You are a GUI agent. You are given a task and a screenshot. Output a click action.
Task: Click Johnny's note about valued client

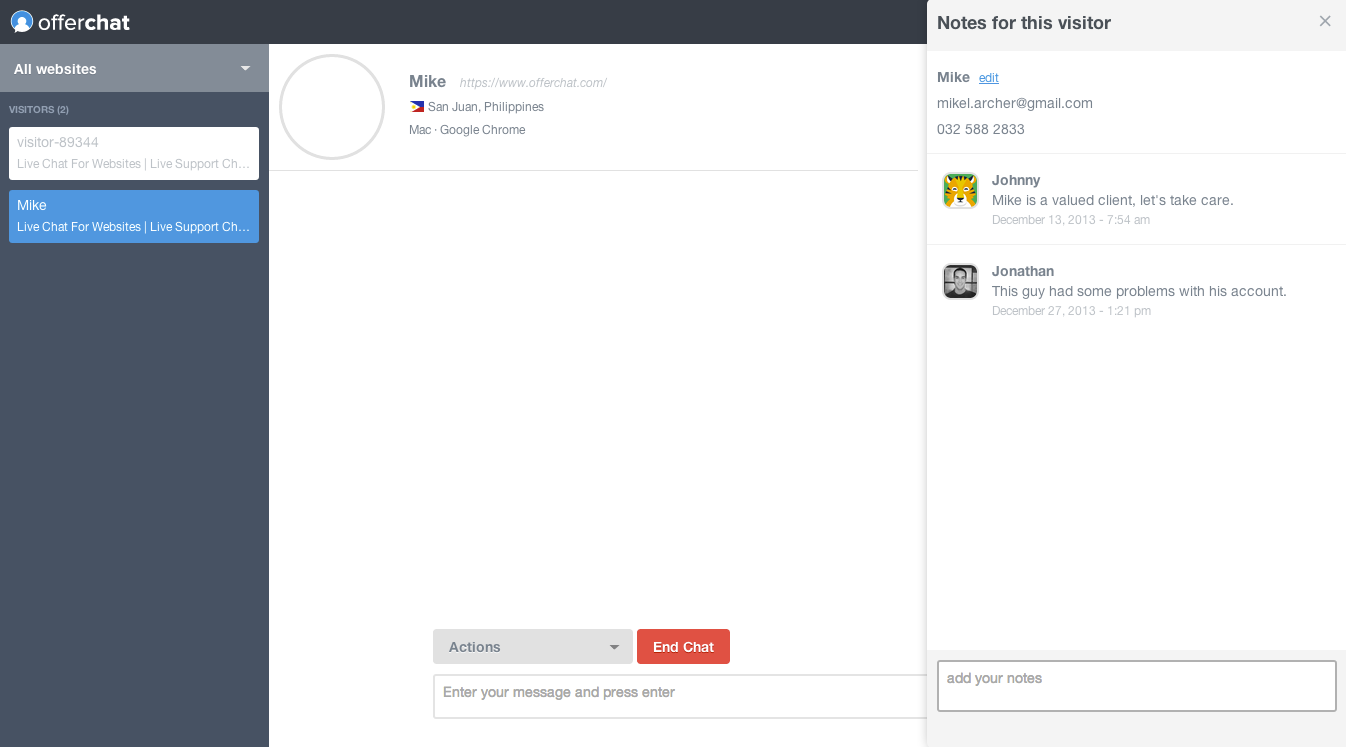(1112, 200)
